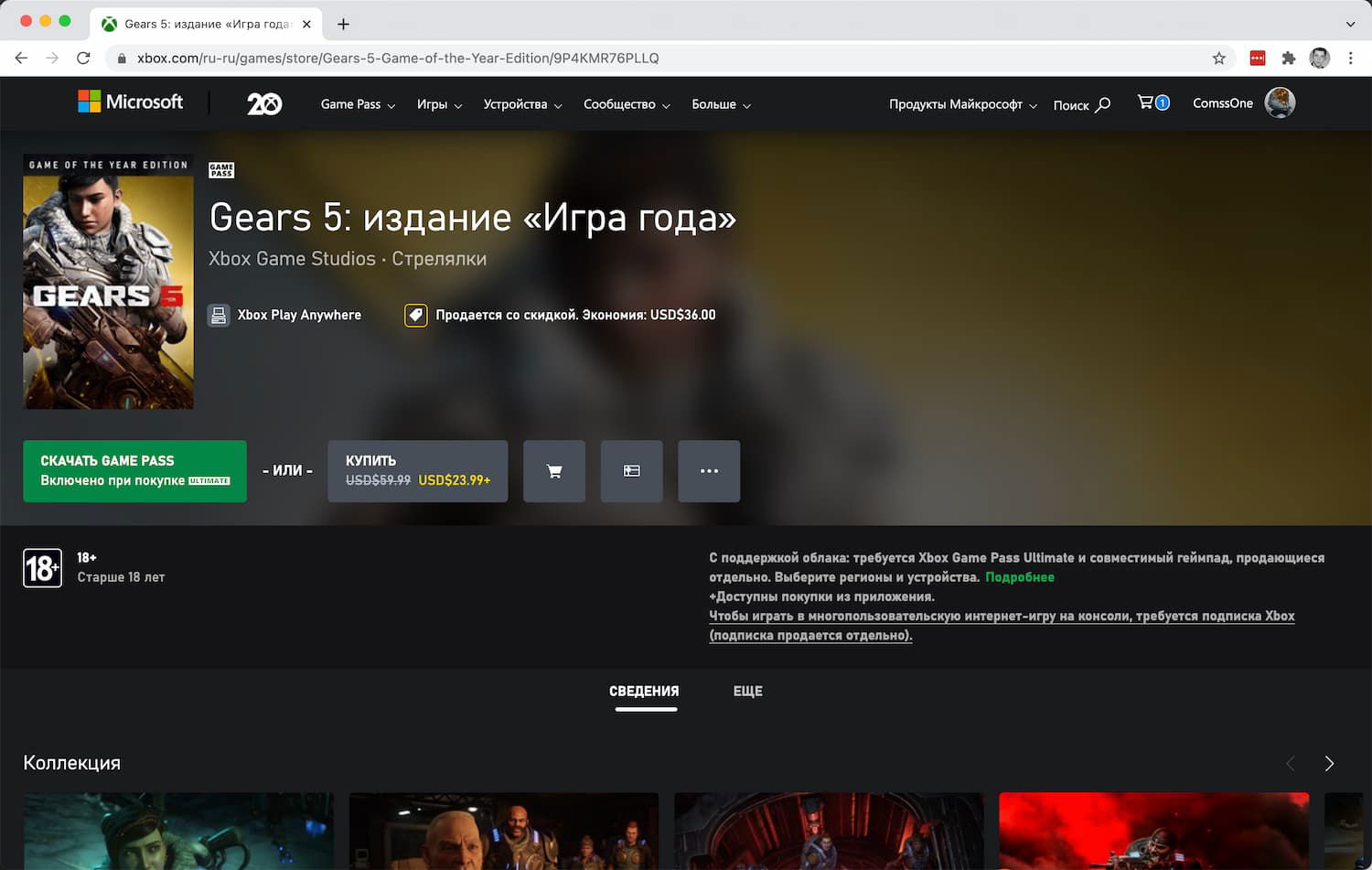
Task: Open the red Коллекция thumbnail
Action: (1154, 832)
